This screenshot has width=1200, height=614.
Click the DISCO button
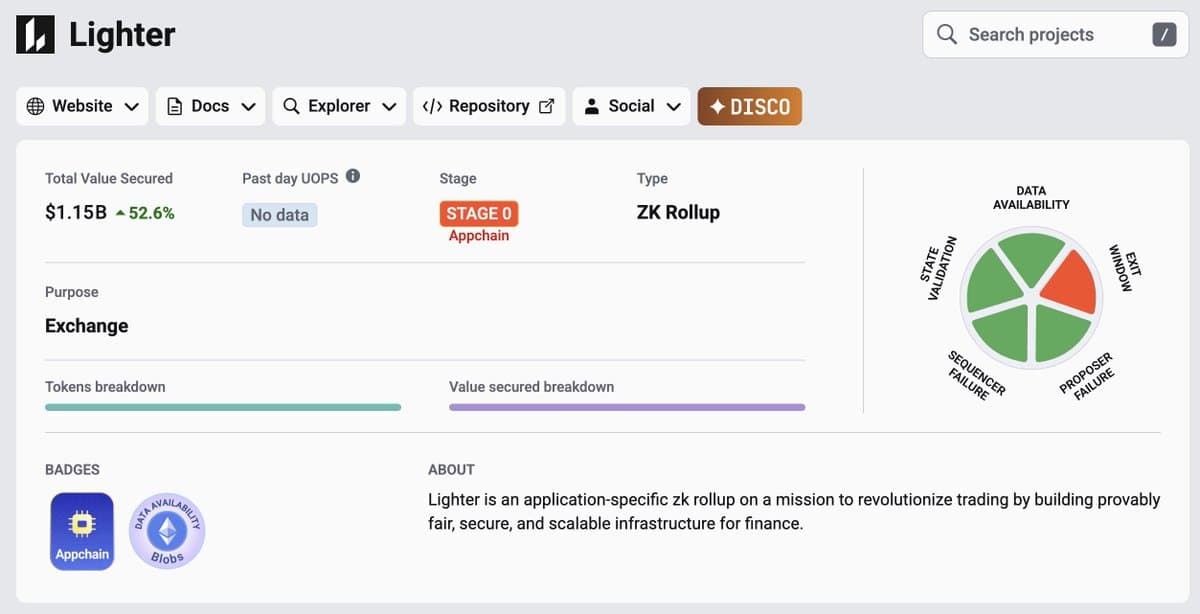[x=750, y=105]
